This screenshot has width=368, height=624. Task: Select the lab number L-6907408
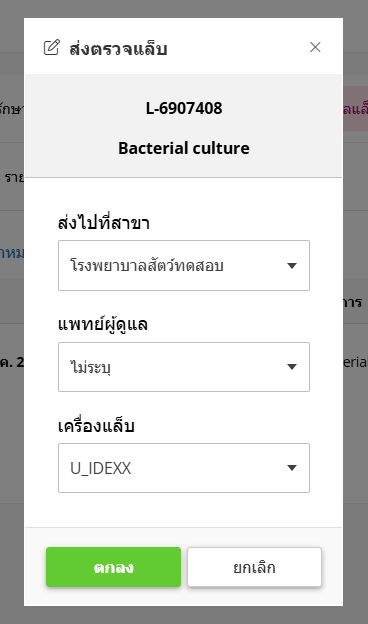[184, 108]
